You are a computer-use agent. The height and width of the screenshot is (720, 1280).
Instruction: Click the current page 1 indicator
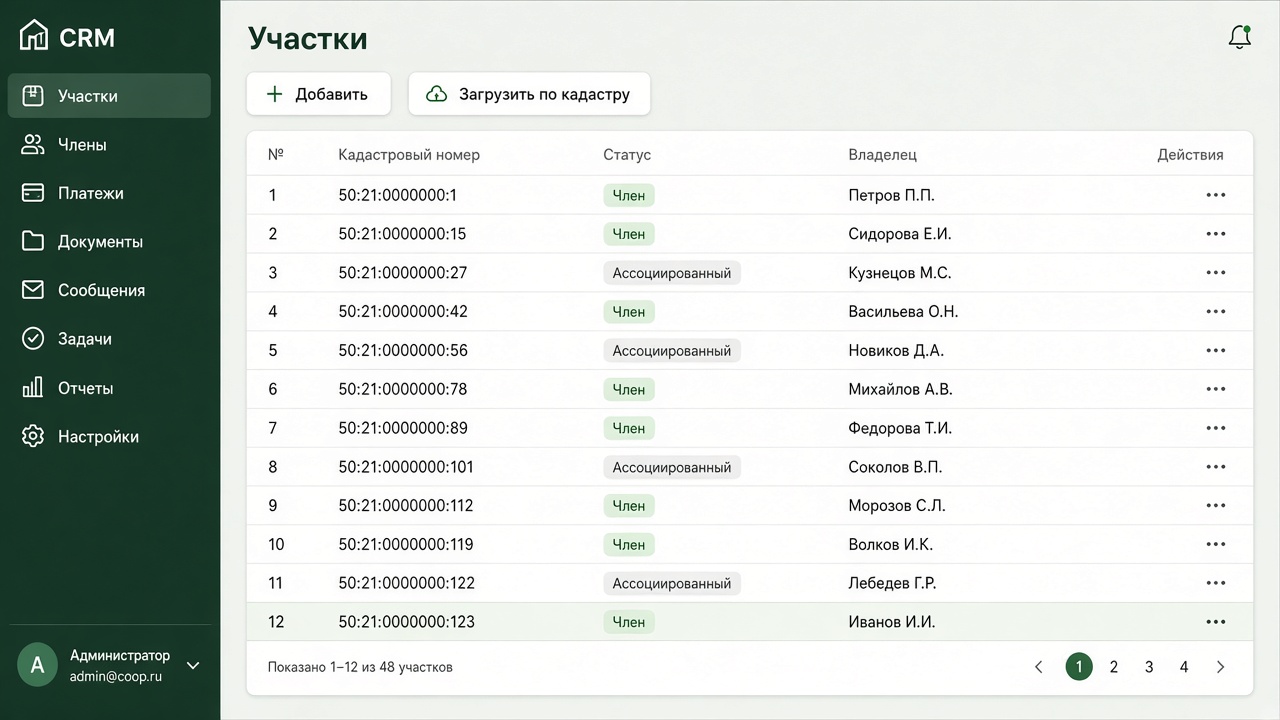point(1079,667)
